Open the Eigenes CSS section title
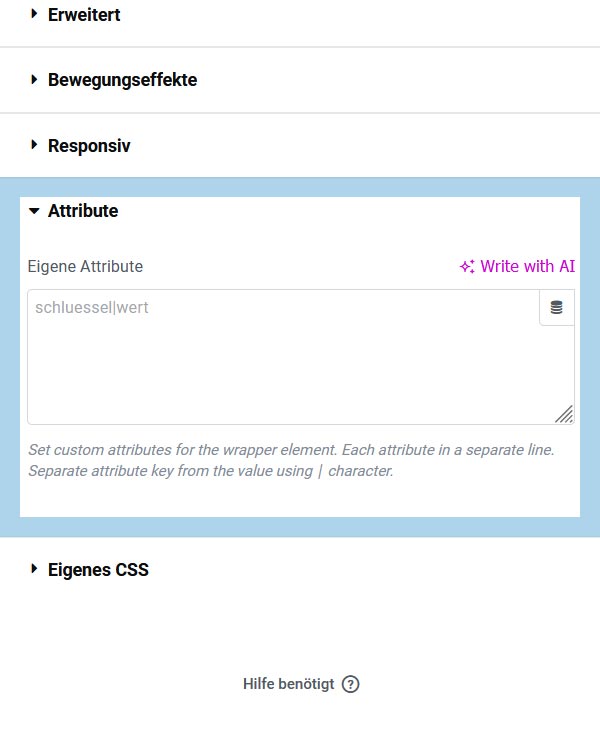The width and height of the screenshot is (600, 750). point(98,570)
